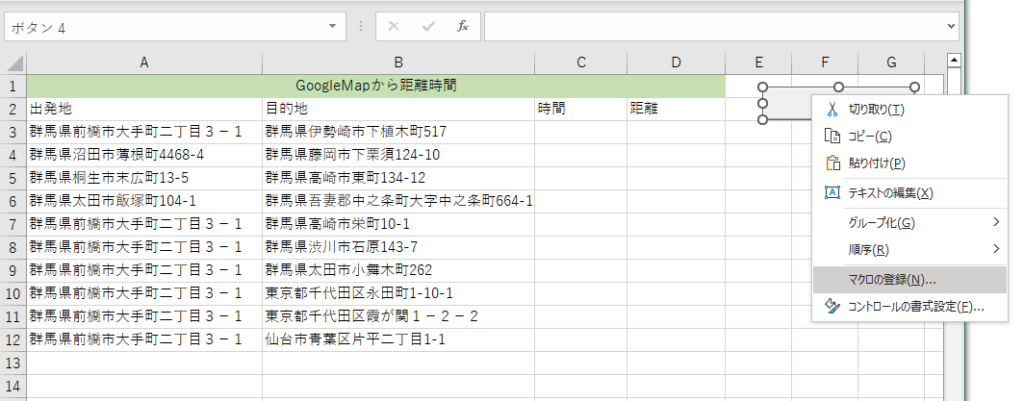Viewport: 1024px width, 401px height.
Task: Expand the グループ化(G) submenu arrow
Action: (996, 222)
